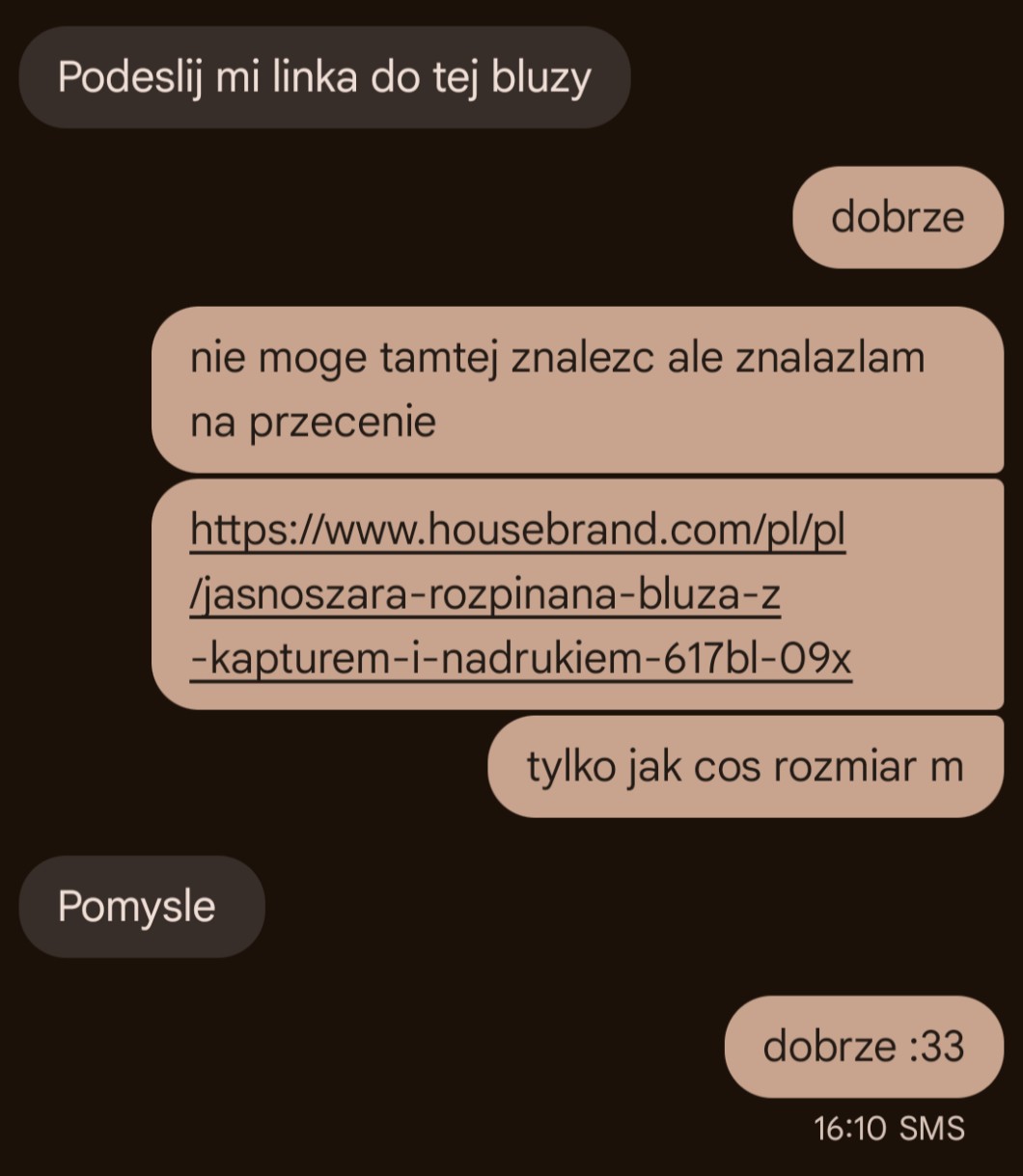Click the word 'Podeslij' in the received message
Screen dimensions: 1023x1176
131,77
